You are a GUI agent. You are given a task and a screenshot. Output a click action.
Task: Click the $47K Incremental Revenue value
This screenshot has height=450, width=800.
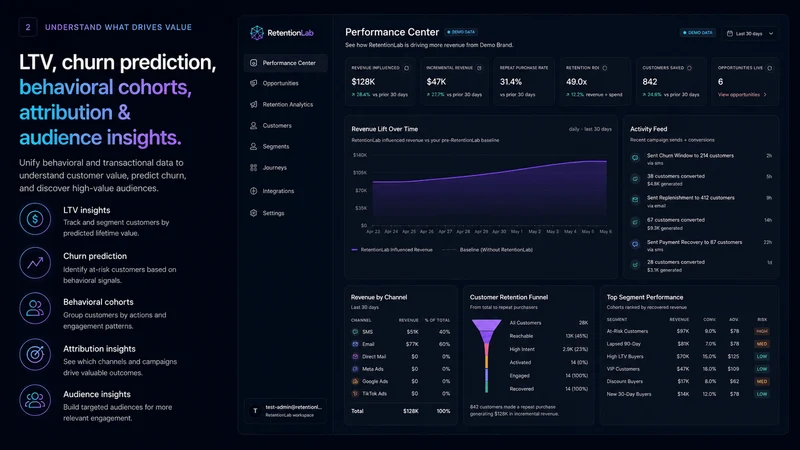(436, 82)
